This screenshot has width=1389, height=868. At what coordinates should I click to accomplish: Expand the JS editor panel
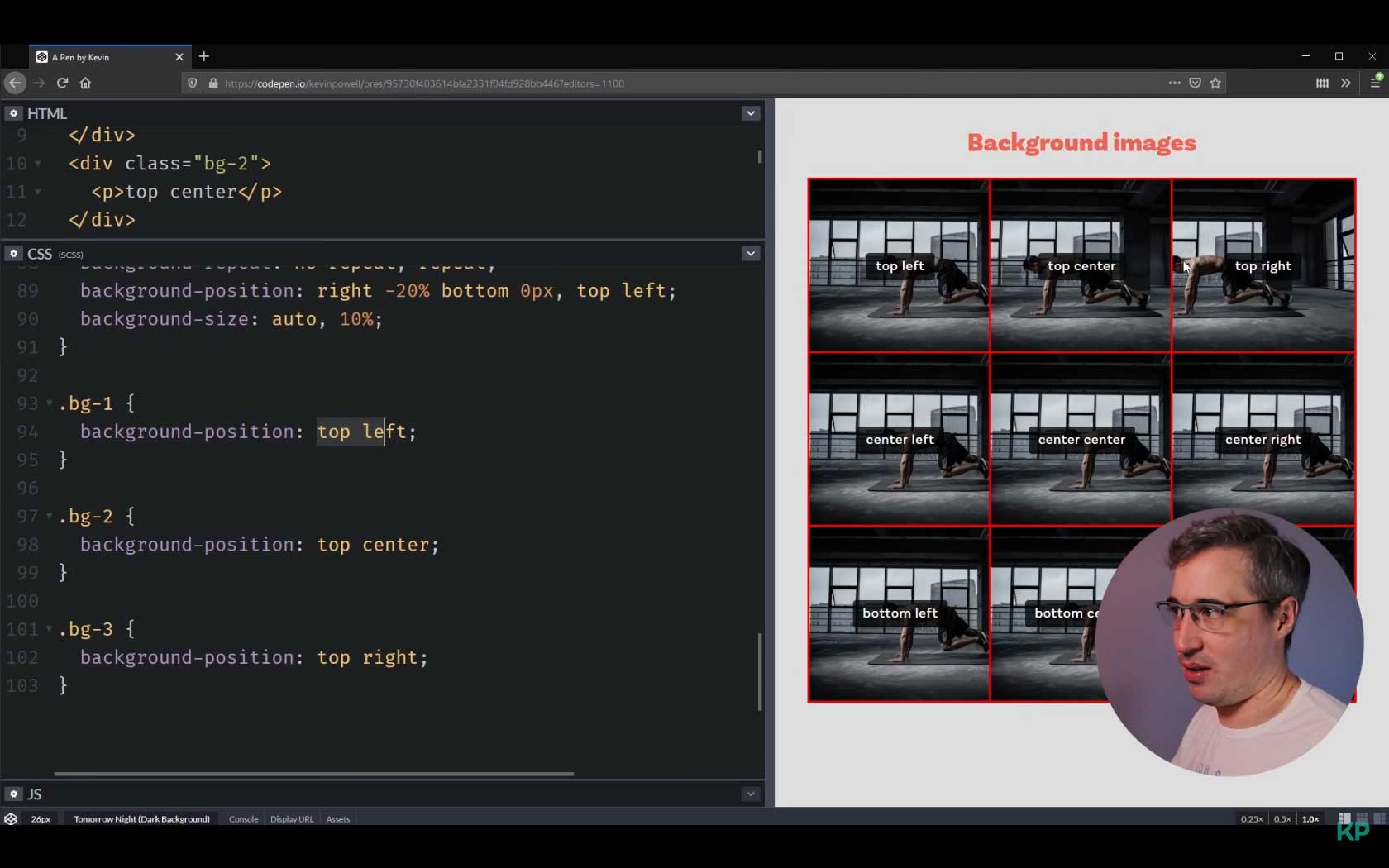(x=750, y=794)
